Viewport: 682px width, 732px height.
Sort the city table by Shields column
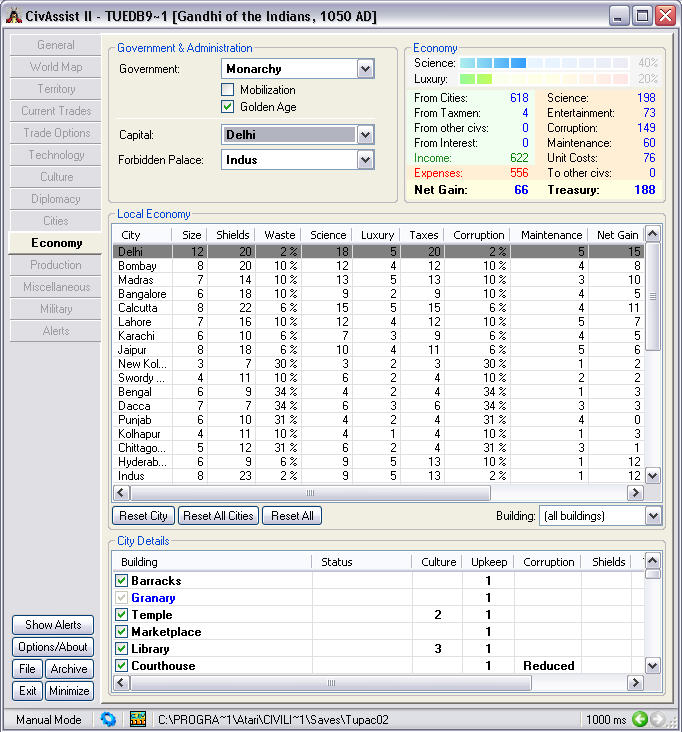232,235
